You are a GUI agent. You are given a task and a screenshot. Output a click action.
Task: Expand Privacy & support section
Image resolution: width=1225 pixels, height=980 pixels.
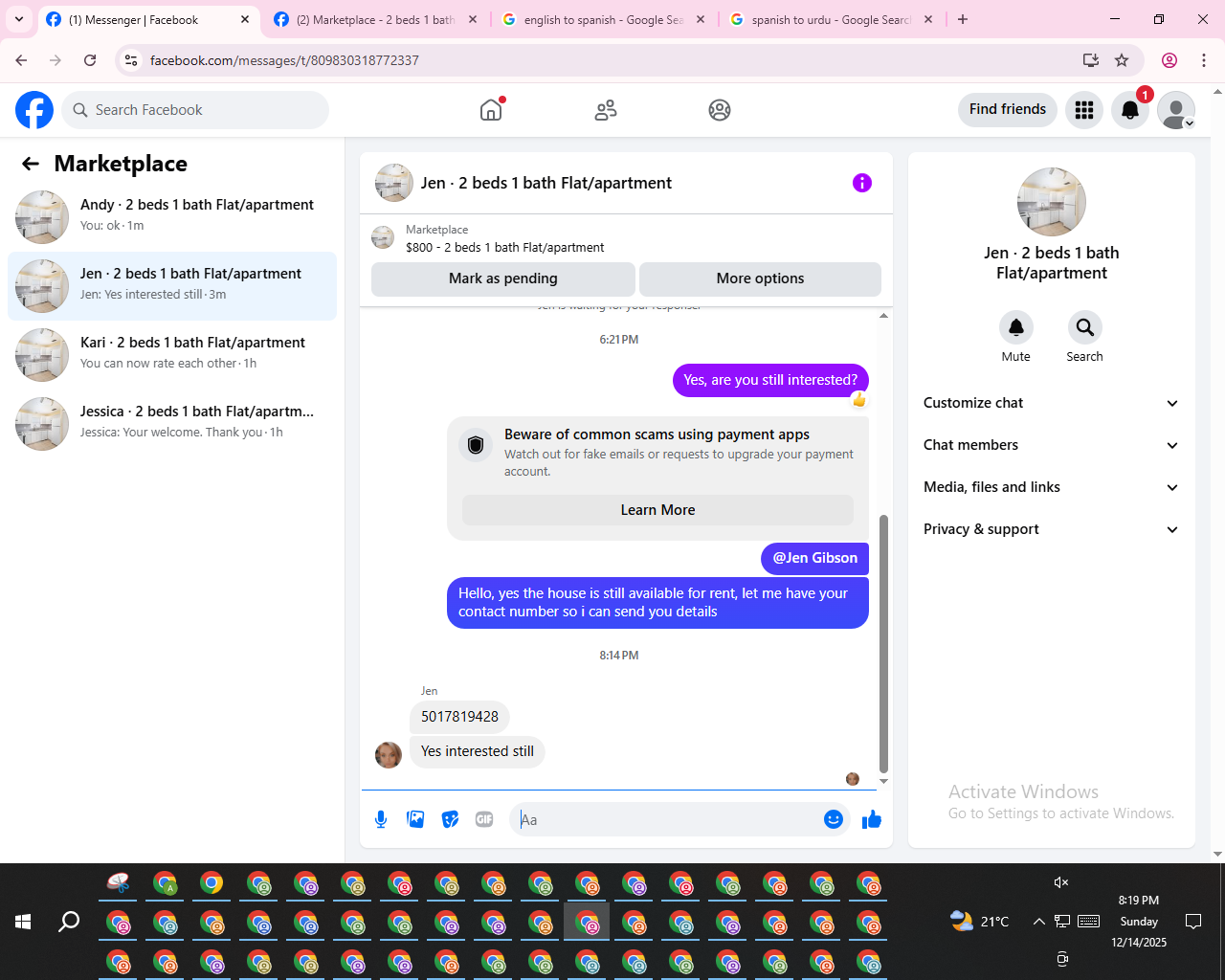click(1051, 529)
